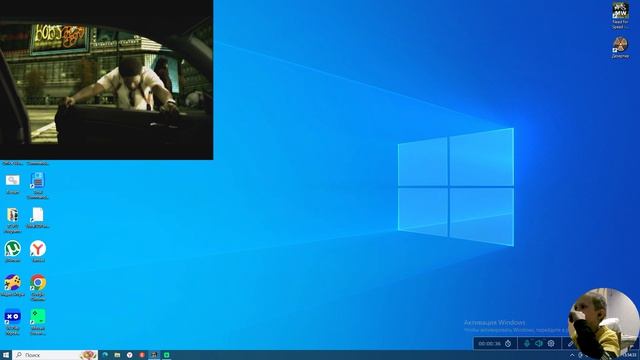Open the green recorder taskbar icon
The image size is (640, 360).
(167, 355)
